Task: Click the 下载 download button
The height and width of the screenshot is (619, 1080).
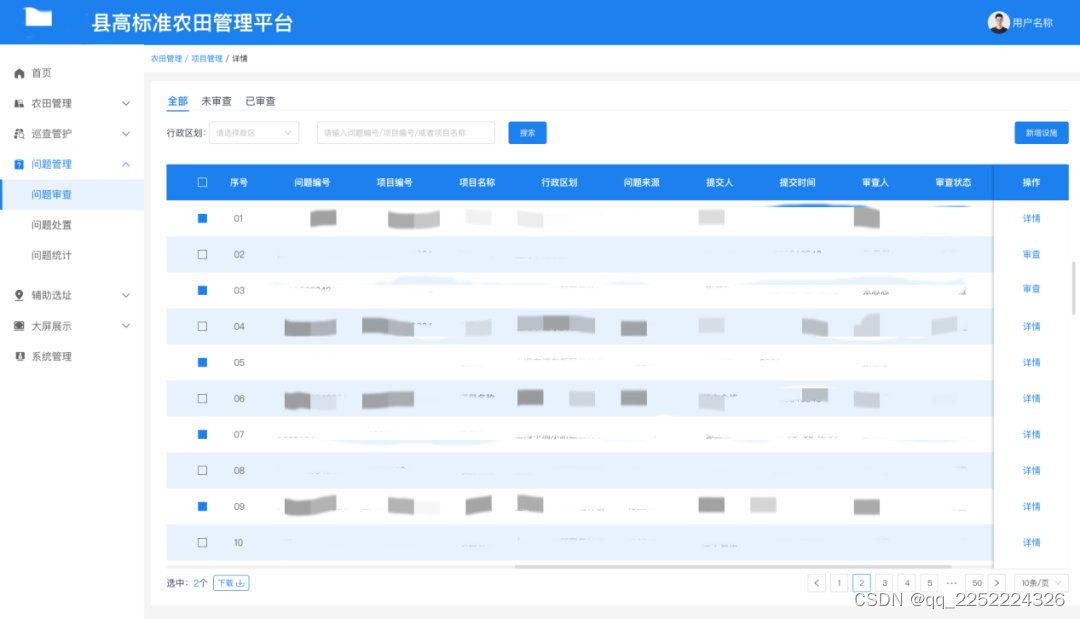Action: pos(231,583)
